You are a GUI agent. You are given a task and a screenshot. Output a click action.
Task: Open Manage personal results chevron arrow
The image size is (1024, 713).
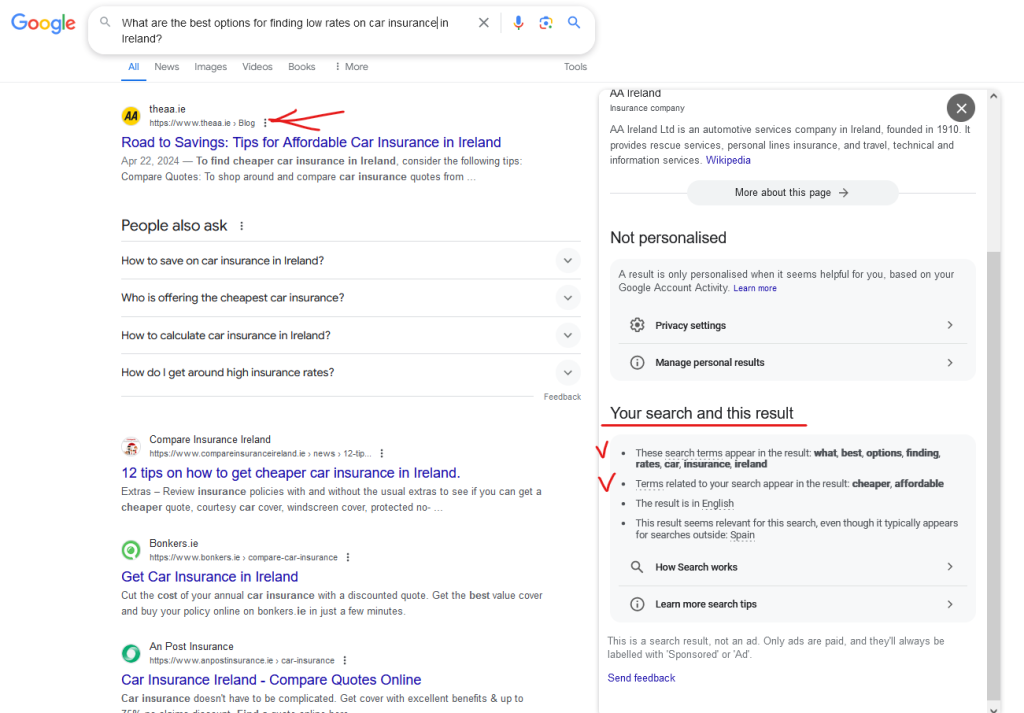(x=950, y=362)
